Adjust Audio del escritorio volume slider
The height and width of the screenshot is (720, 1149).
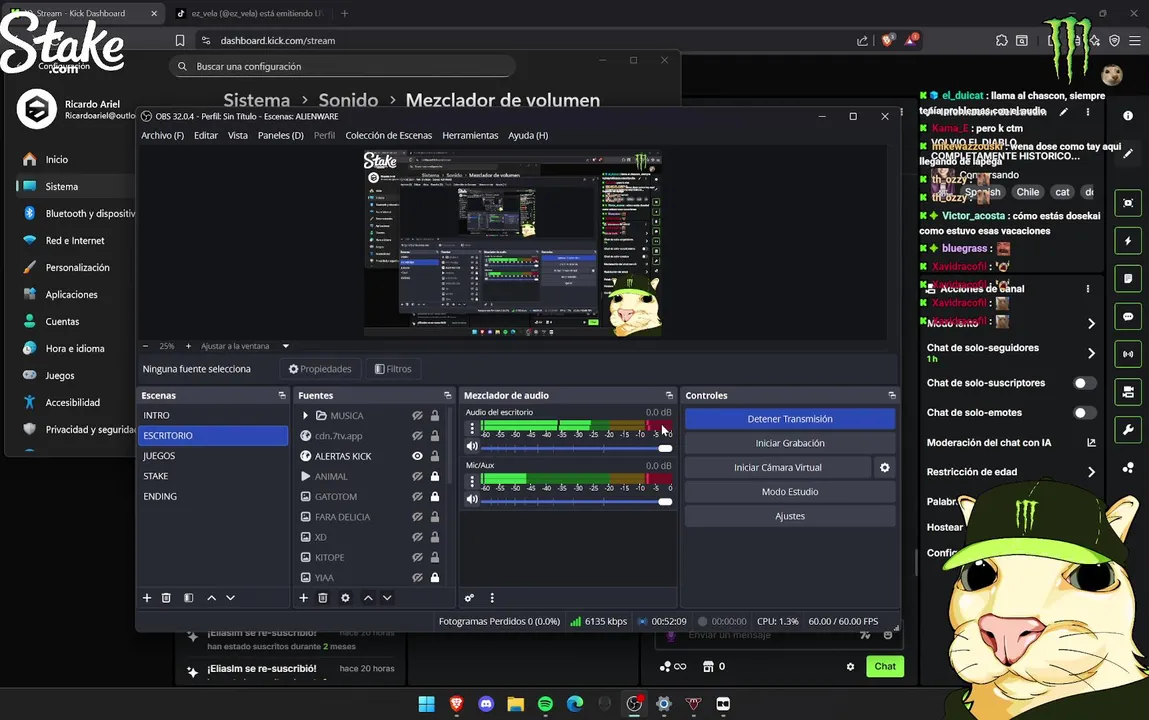point(576,448)
